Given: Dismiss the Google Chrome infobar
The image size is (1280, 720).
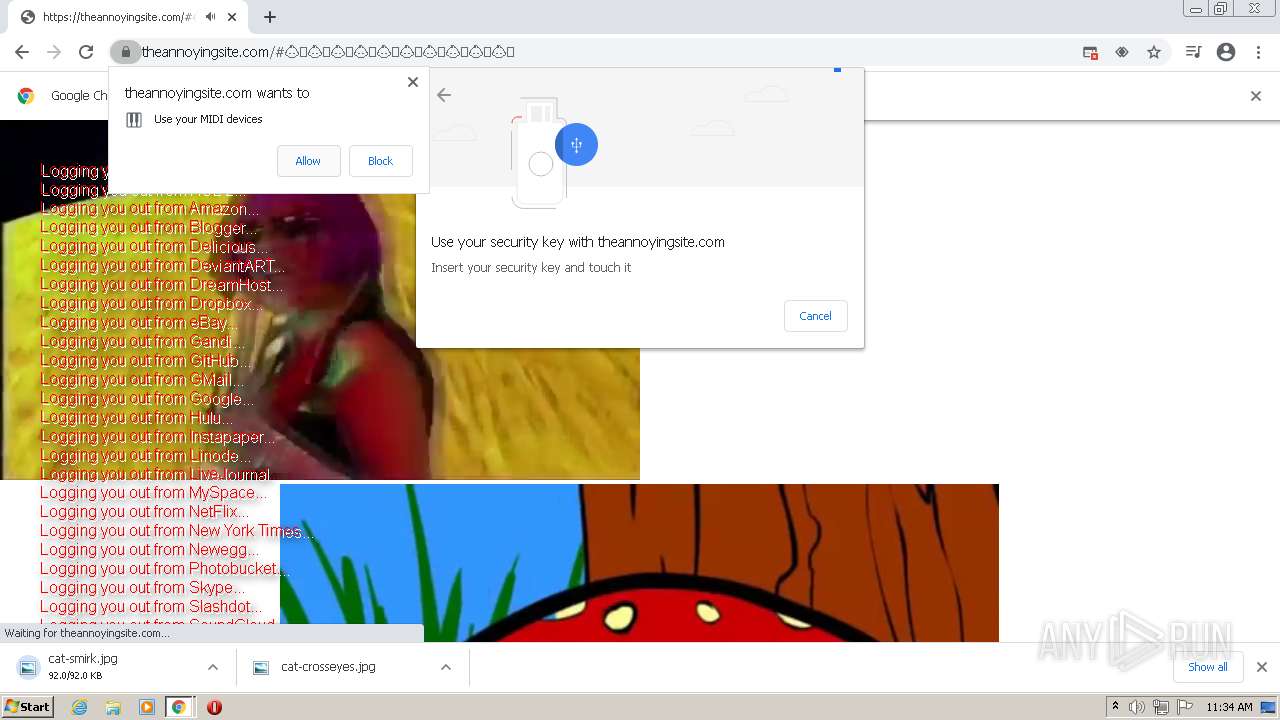Looking at the screenshot, I should coord(1256,96).
